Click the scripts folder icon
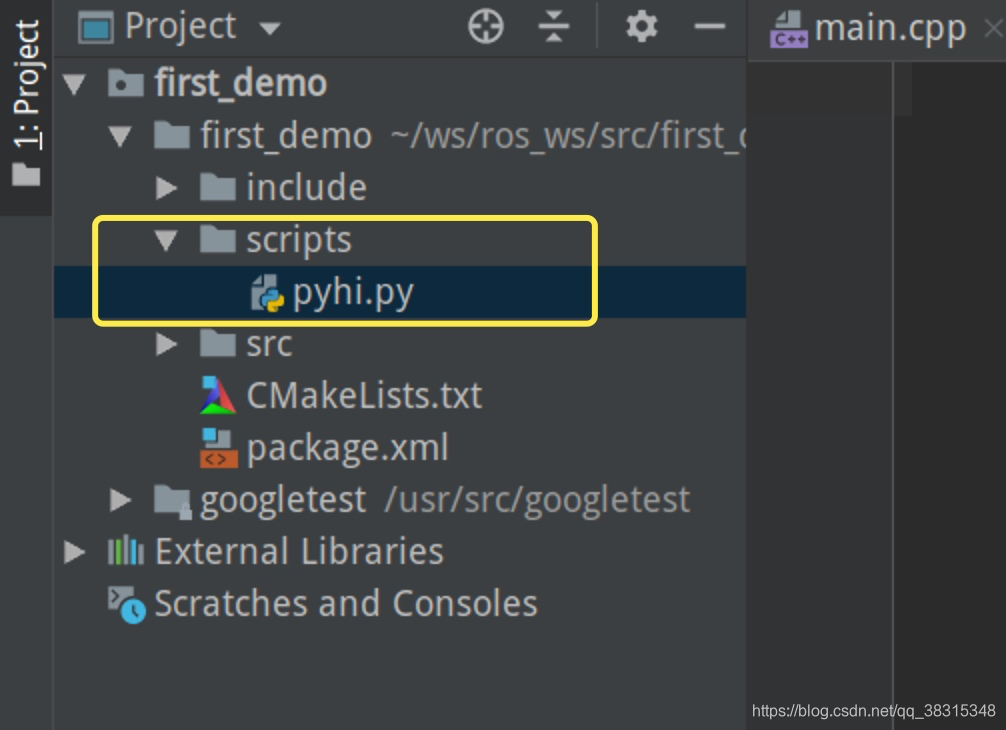 tap(218, 239)
